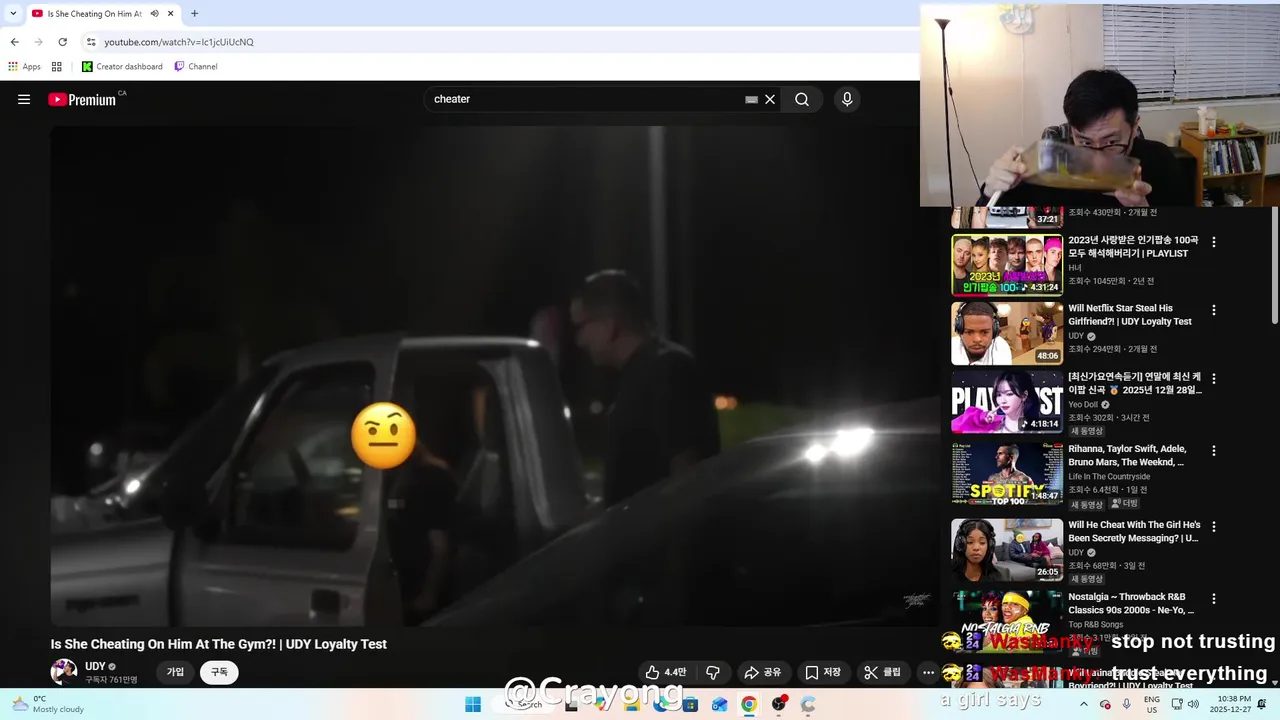The image size is (1280, 720).
Task: Open Creator dashboard bookmark
Action: 122,66
